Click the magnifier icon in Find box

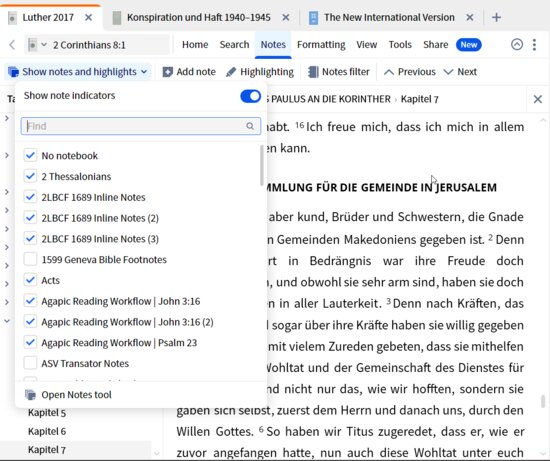[x=250, y=126]
